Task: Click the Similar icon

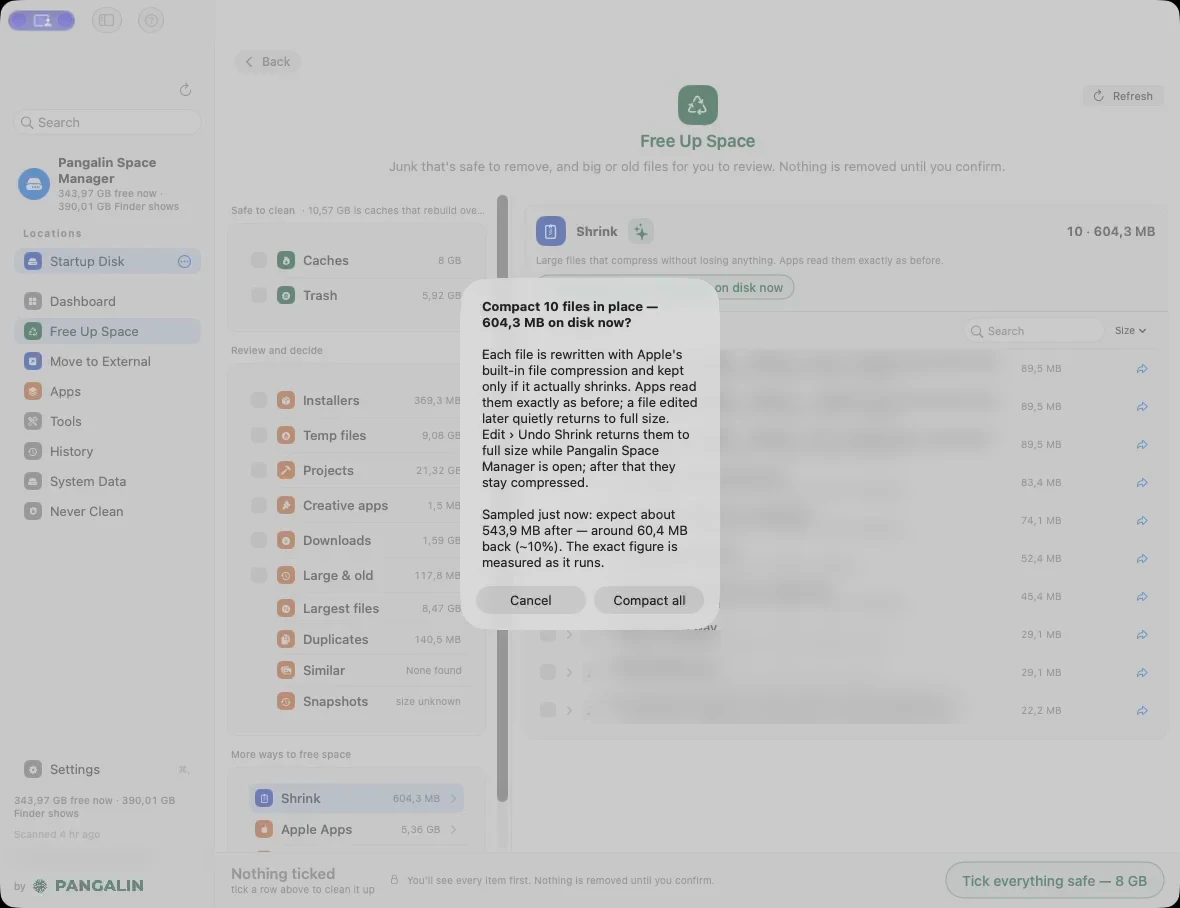Action: click(286, 670)
